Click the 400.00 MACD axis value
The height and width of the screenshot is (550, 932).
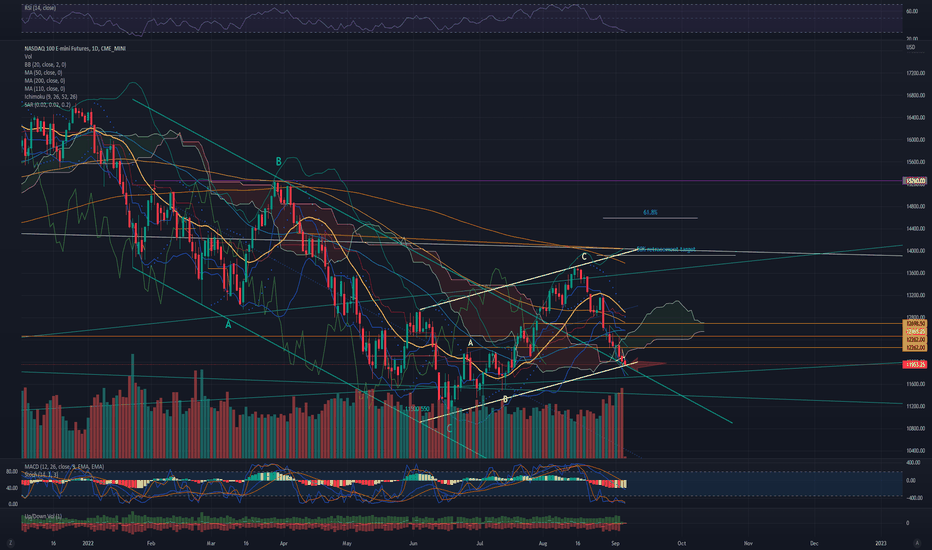(913, 462)
